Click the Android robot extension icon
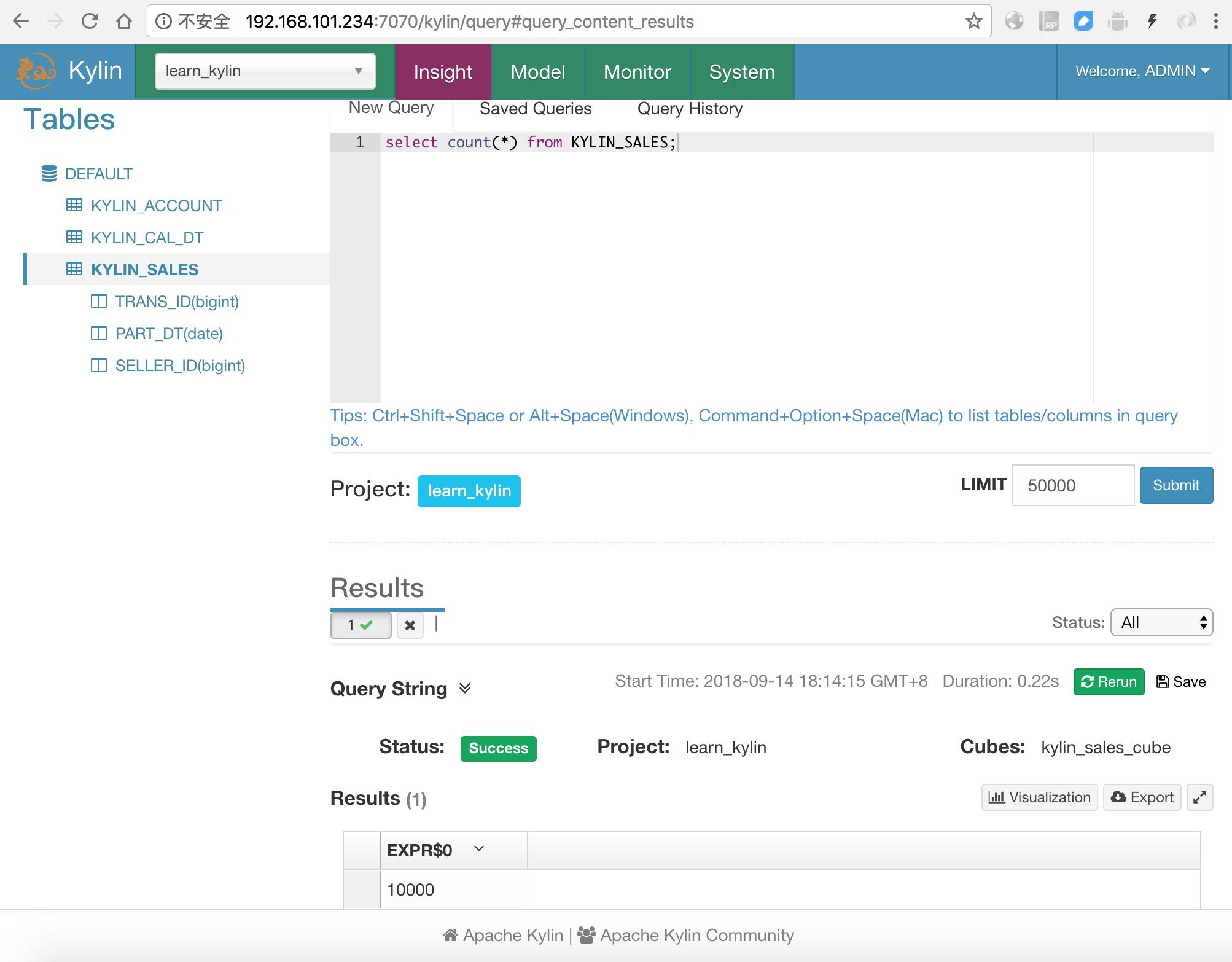The width and height of the screenshot is (1232, 962). click(x=1118, y=22)
